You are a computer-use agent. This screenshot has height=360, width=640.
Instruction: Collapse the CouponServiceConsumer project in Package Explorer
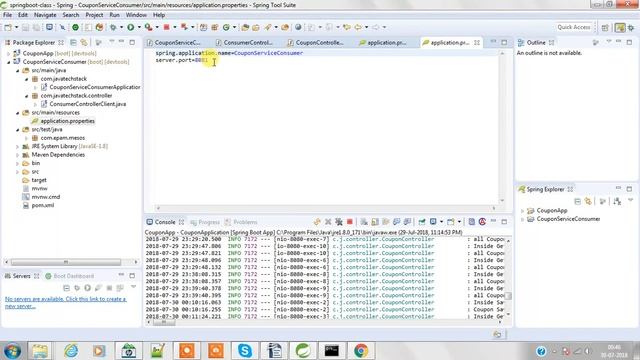pyautogui.click(x=9, y=62)
